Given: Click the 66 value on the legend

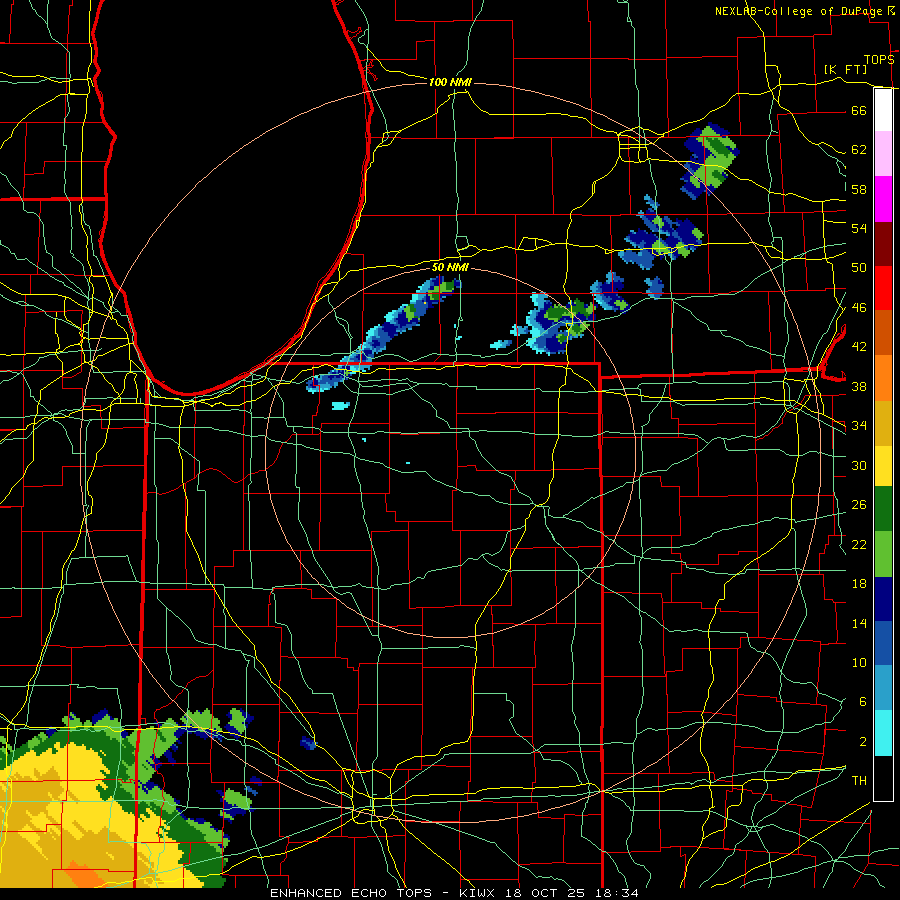Looking at the screenshot, I should pyautogui.click(x=859, y=110).
